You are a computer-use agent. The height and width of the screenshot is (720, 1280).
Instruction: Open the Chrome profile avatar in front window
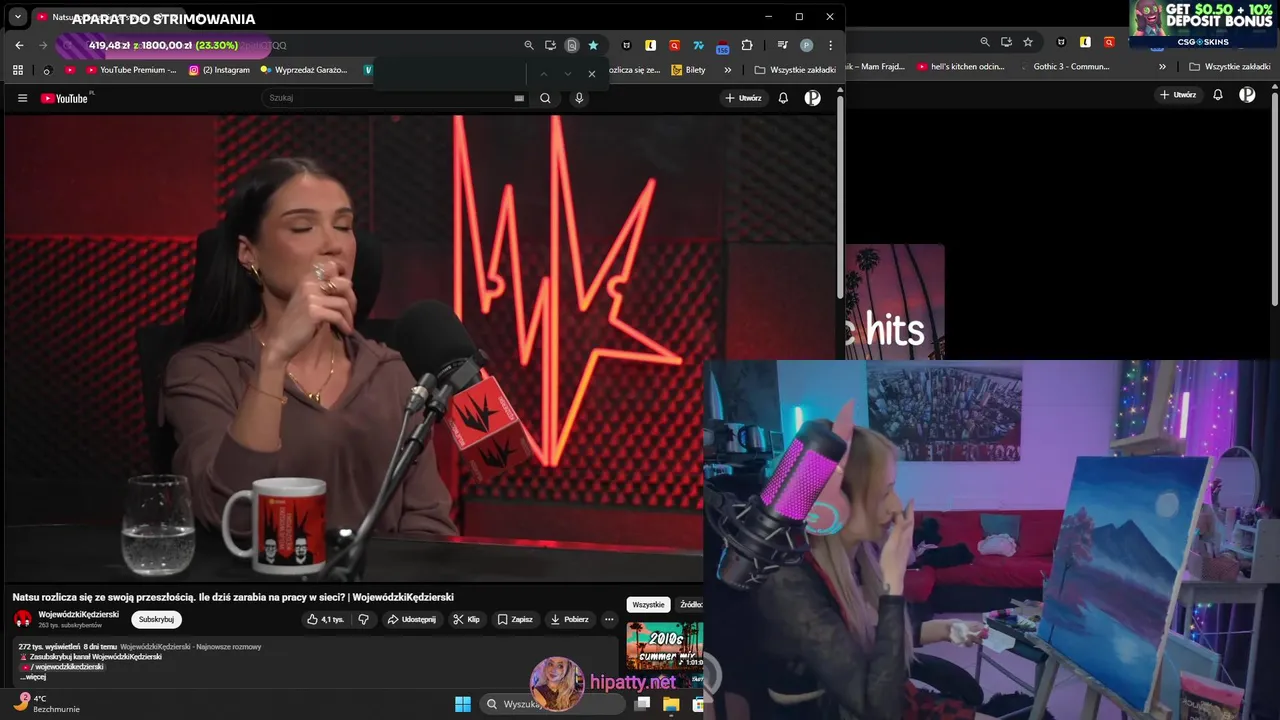coord(807,45)
